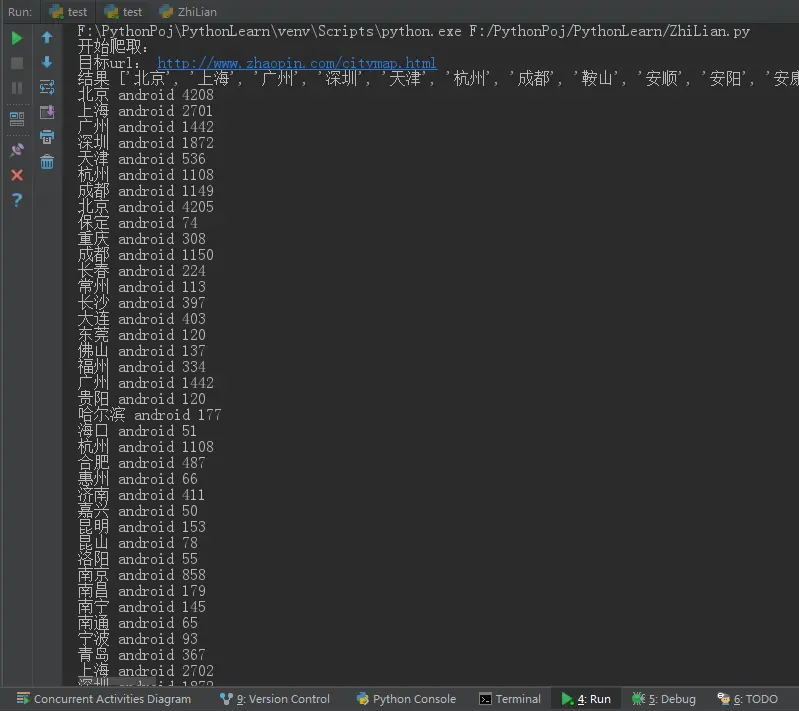Click the '惠州 android 66' line
Image resolution: width=799 pixels, height=711 pixels.
pos(138,479)
